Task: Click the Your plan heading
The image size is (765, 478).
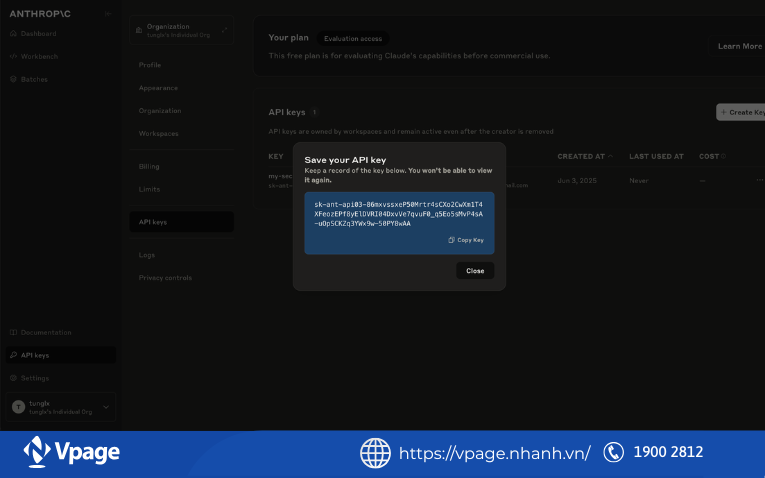Action: (288, 38)
